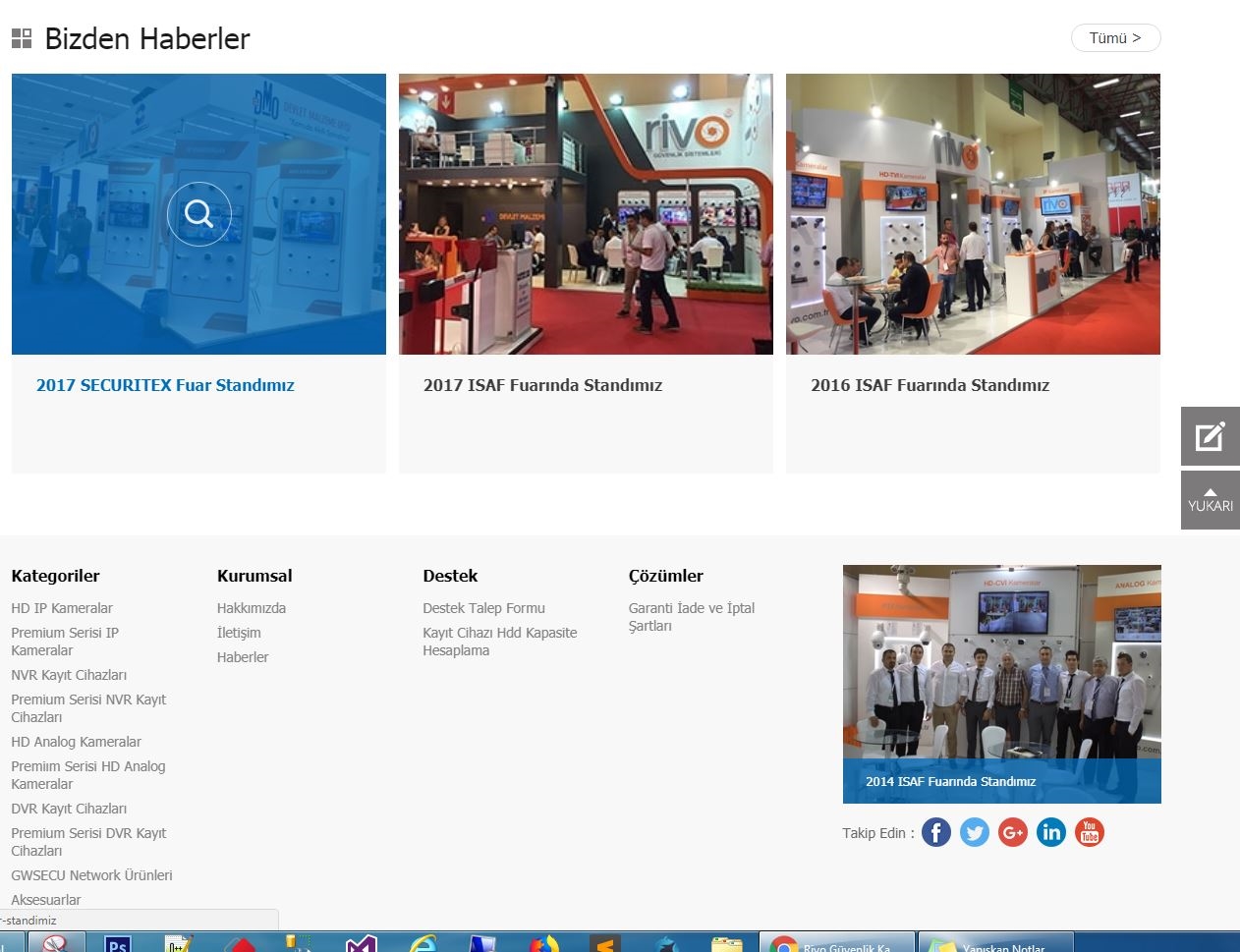This screenshot has height=952, width=1240.
Task: Open the Facebook social icon
Action: 936,833
